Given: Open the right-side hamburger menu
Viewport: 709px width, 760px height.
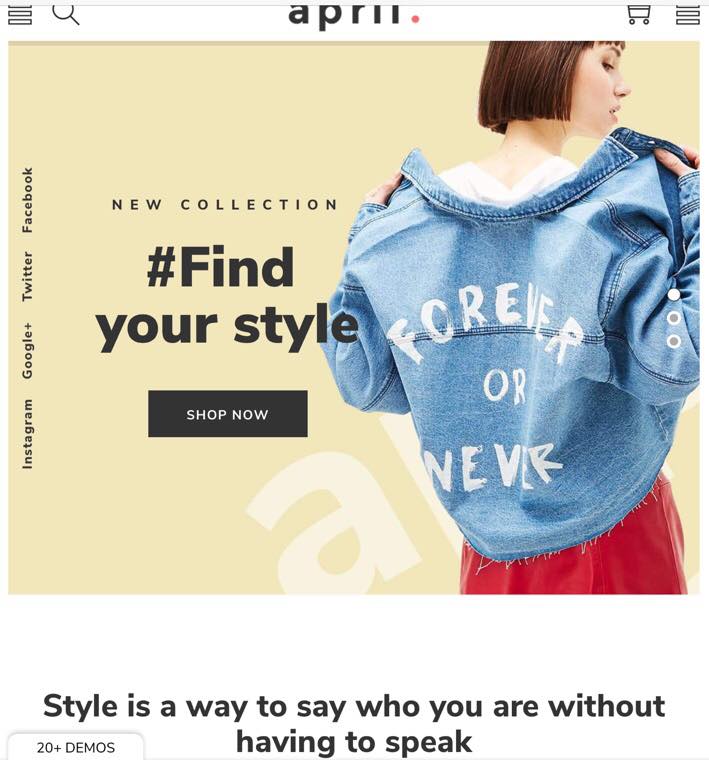Looking at the screenshot, I should 688,15.
